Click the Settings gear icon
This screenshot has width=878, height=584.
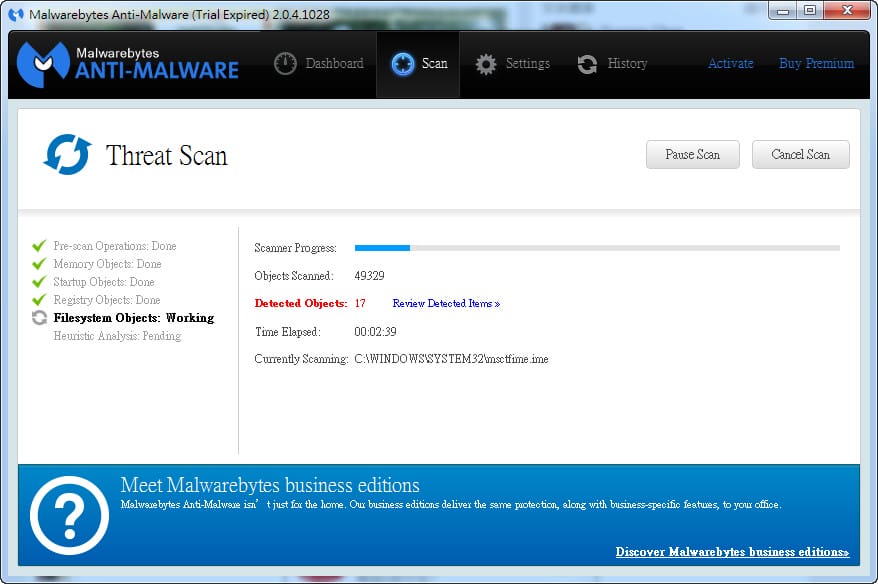485,64
